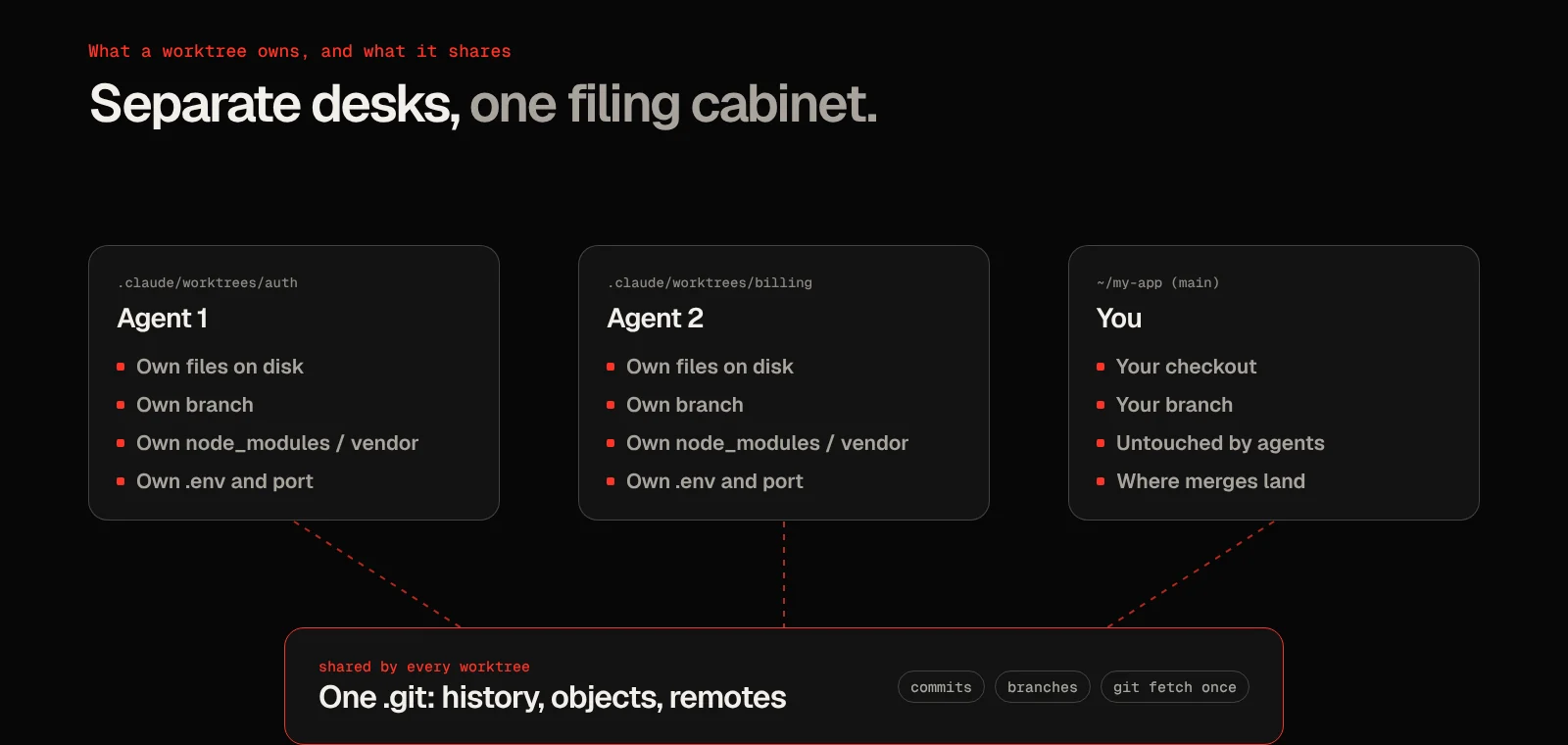Image resolution: width=1568 pixels, height=745 pixels.
Task: Click 'Own .env and port' under Agent 2
Action: pyautogui.click(x=714, y=481)
